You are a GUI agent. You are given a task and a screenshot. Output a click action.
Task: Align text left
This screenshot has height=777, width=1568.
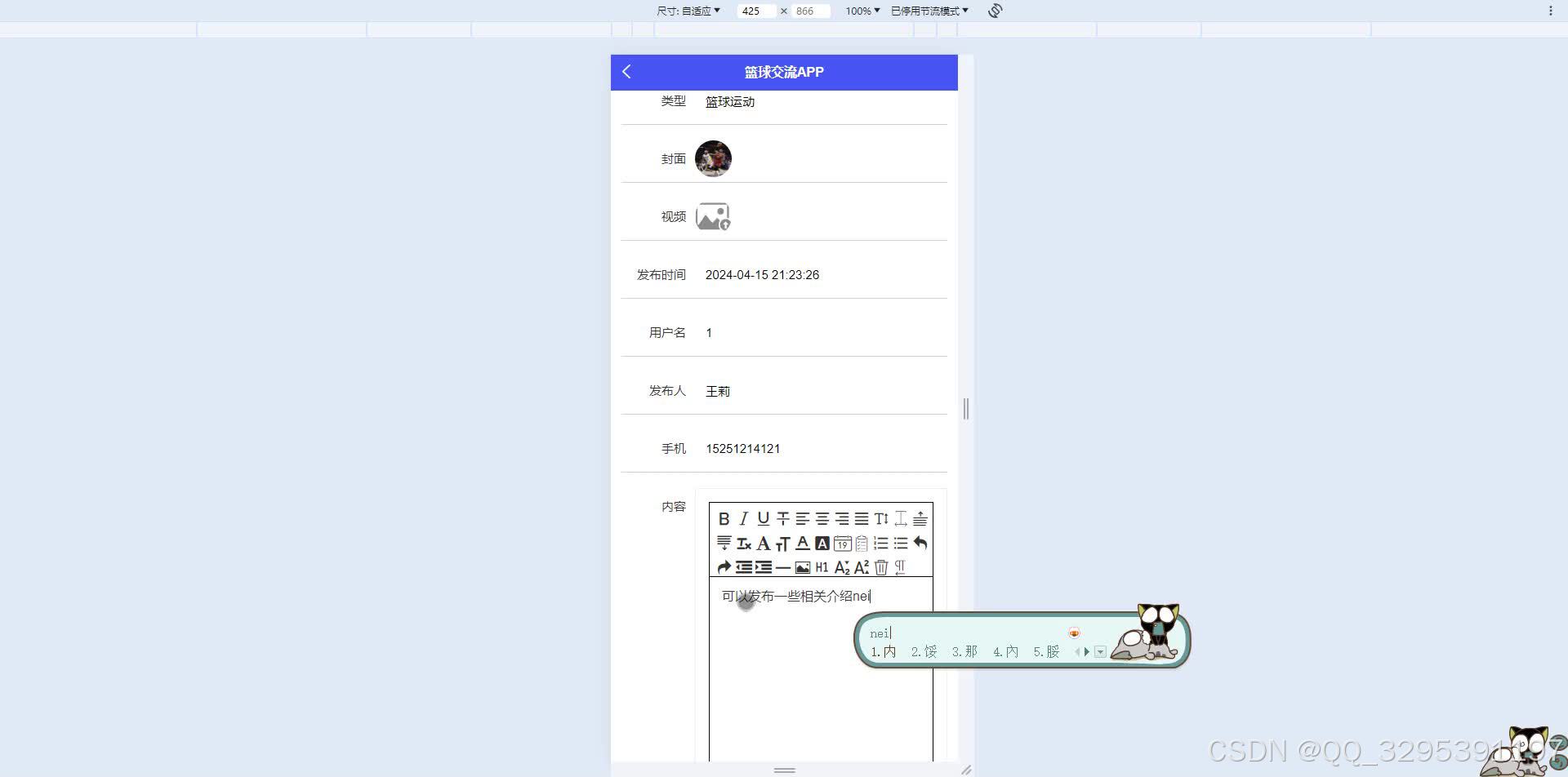pos(802,519)
